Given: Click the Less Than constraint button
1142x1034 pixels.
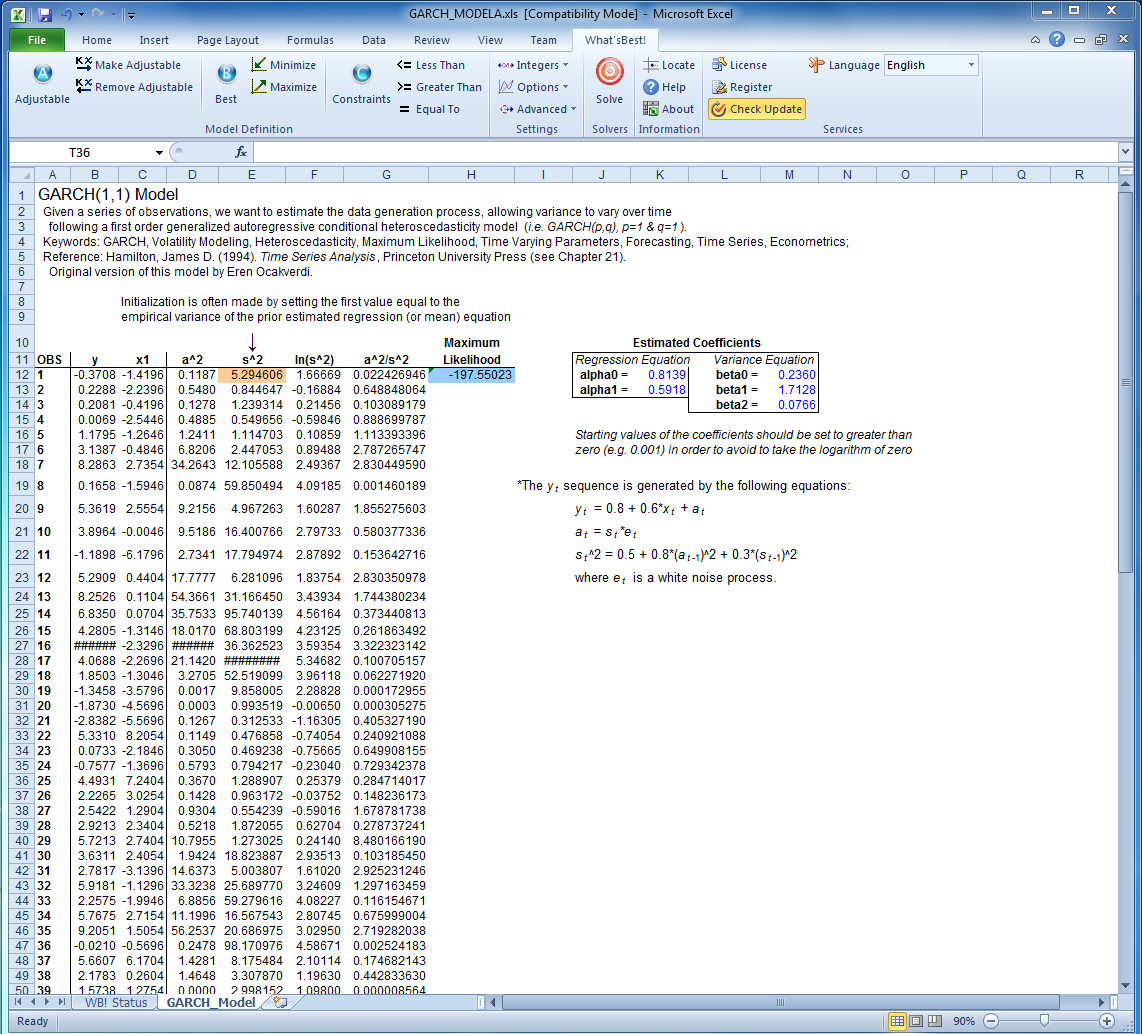Looking at the screenshot, I should (431, 65).
